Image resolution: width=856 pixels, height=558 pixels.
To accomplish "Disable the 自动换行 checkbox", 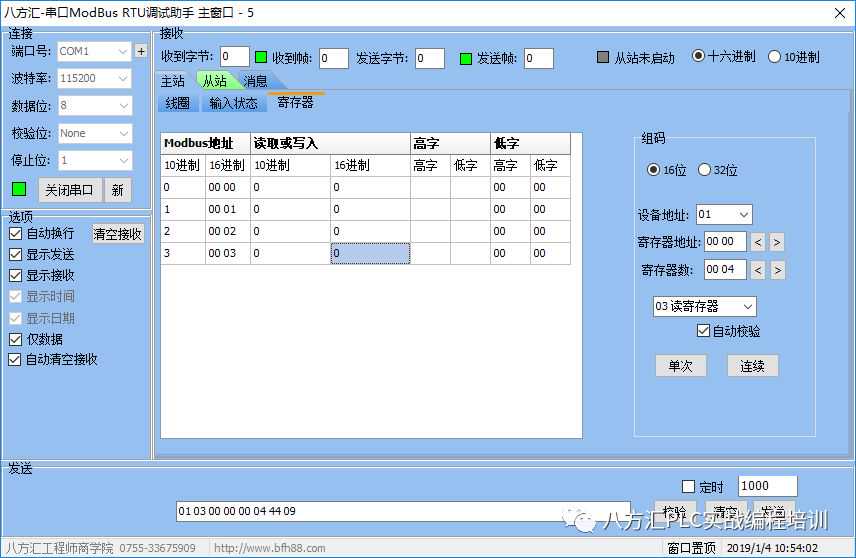I will coord(15,233).
